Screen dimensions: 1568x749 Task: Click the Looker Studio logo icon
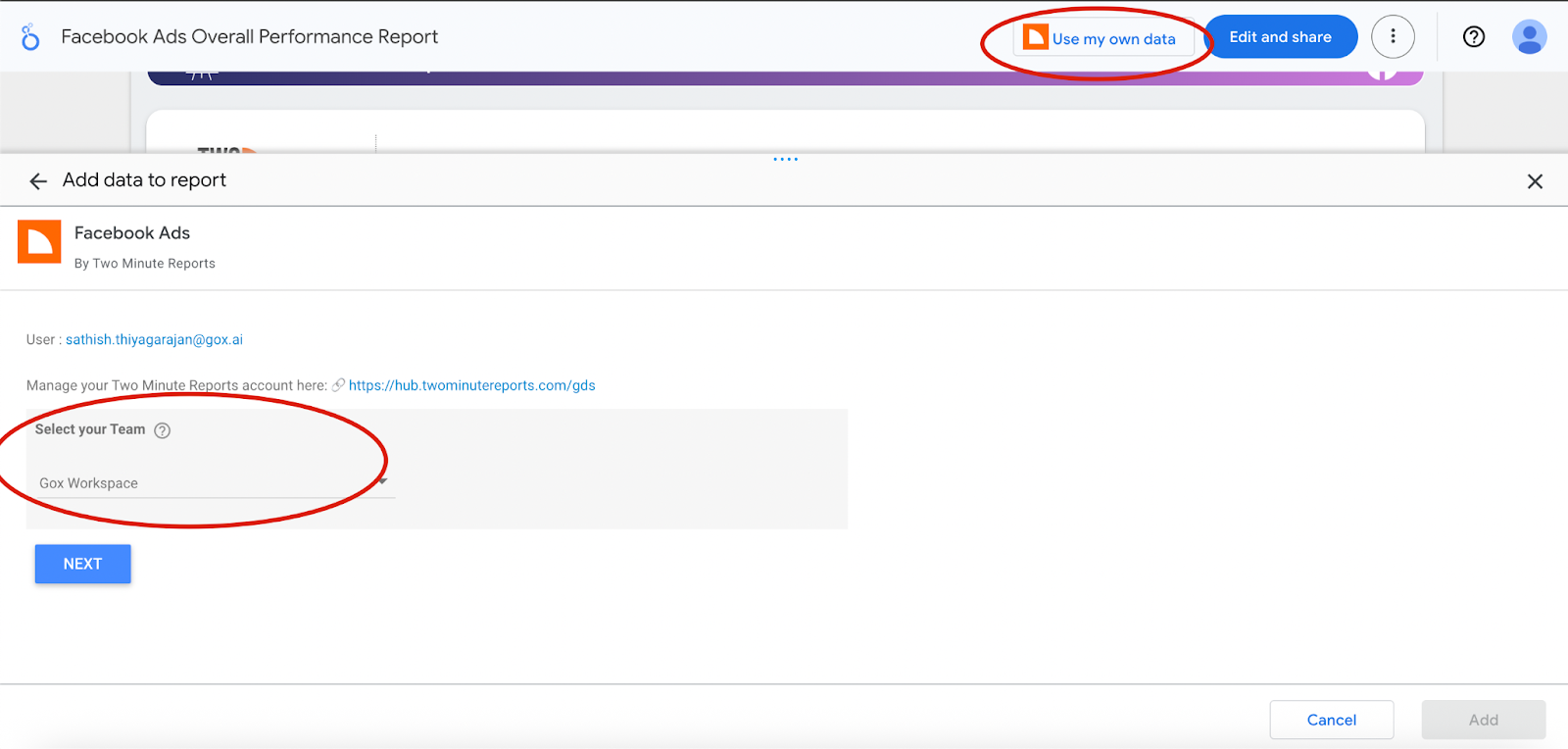coord(30,37)
